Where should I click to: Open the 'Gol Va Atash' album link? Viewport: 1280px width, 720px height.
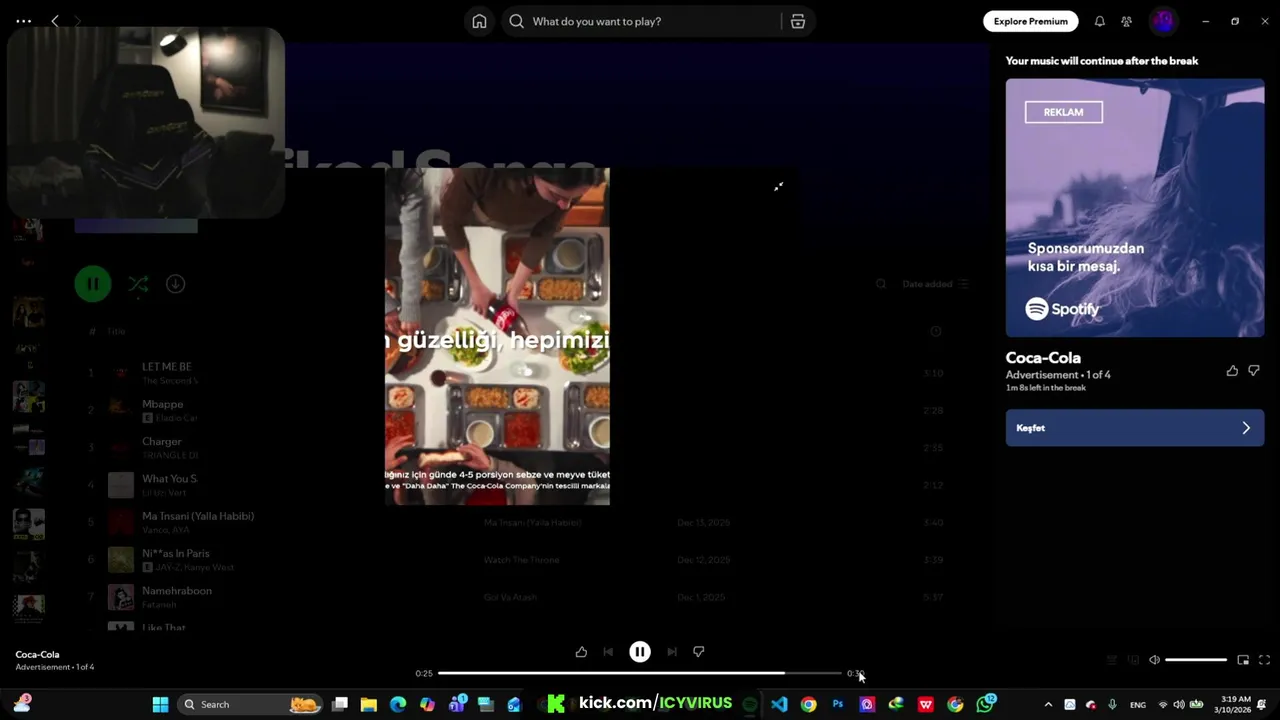click(x=510, y=597)
